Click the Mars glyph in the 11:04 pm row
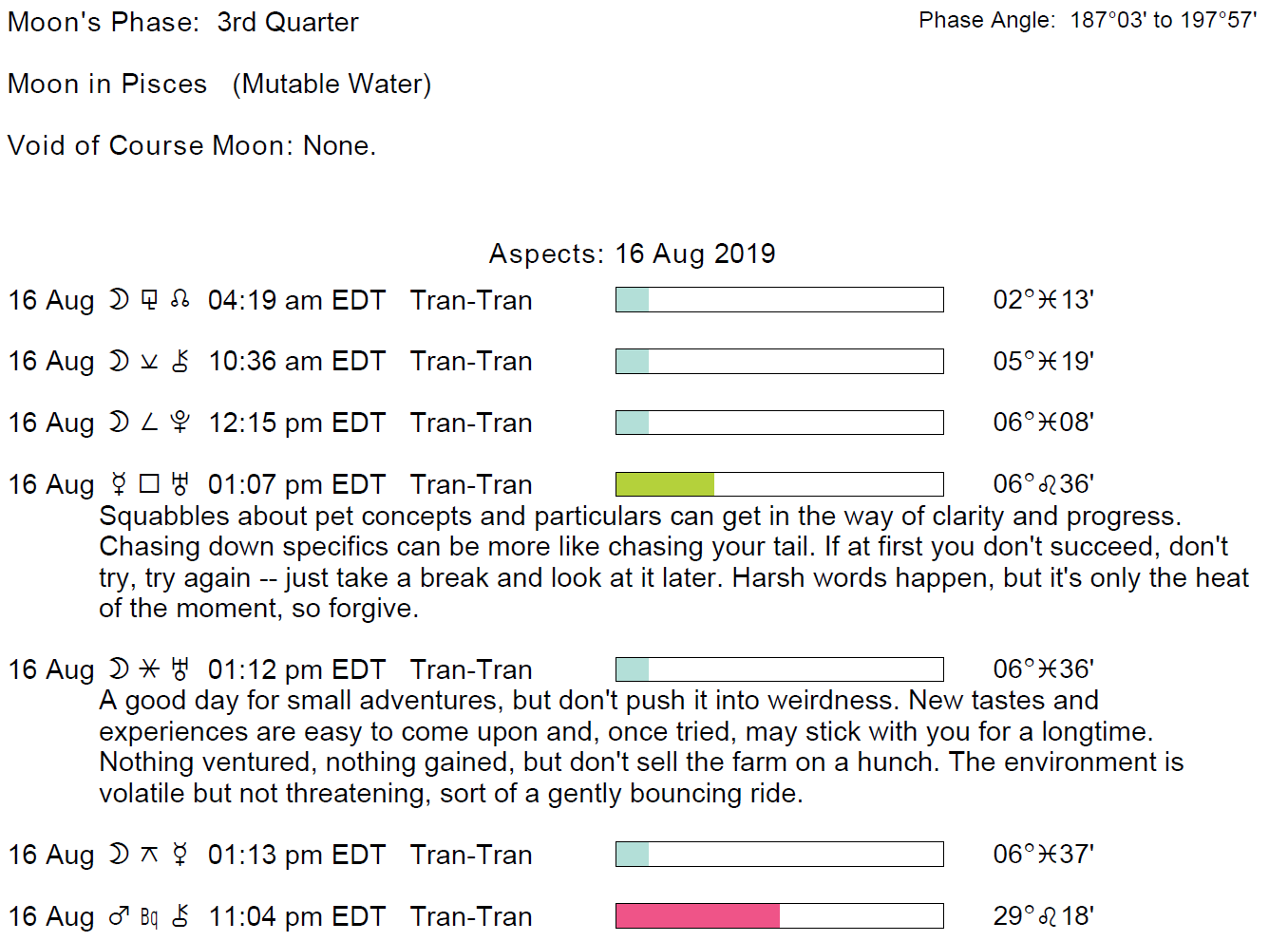Image resolution: width=1288 pixels, height=941 pixels. 119,916
